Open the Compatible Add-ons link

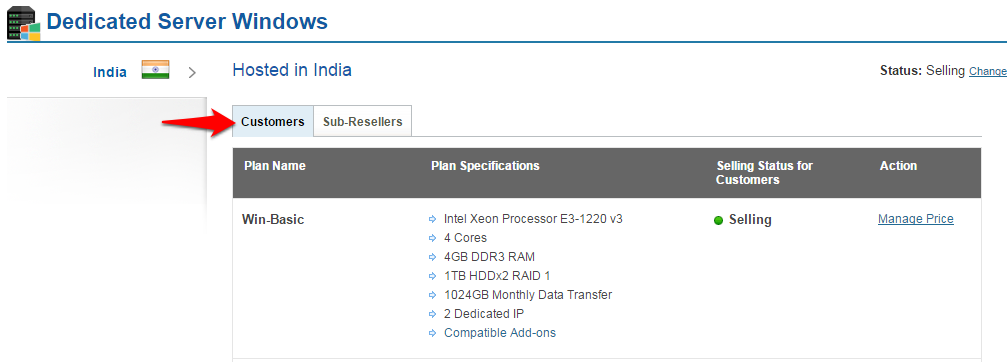coord(500,333)
